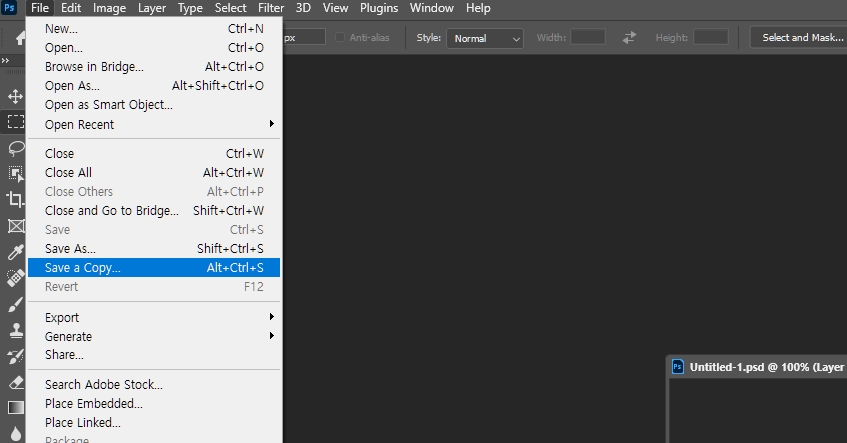847x443 pixels.
Task: Click the Ps document icon of Untitled-1.psd
Action: click(x=677, y=367)
